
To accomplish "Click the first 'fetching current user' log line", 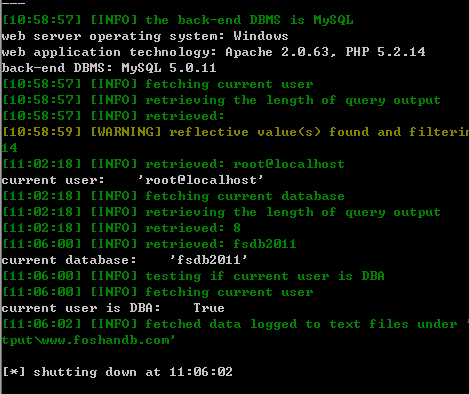I will pyautogui.click(x=157, y=84).
